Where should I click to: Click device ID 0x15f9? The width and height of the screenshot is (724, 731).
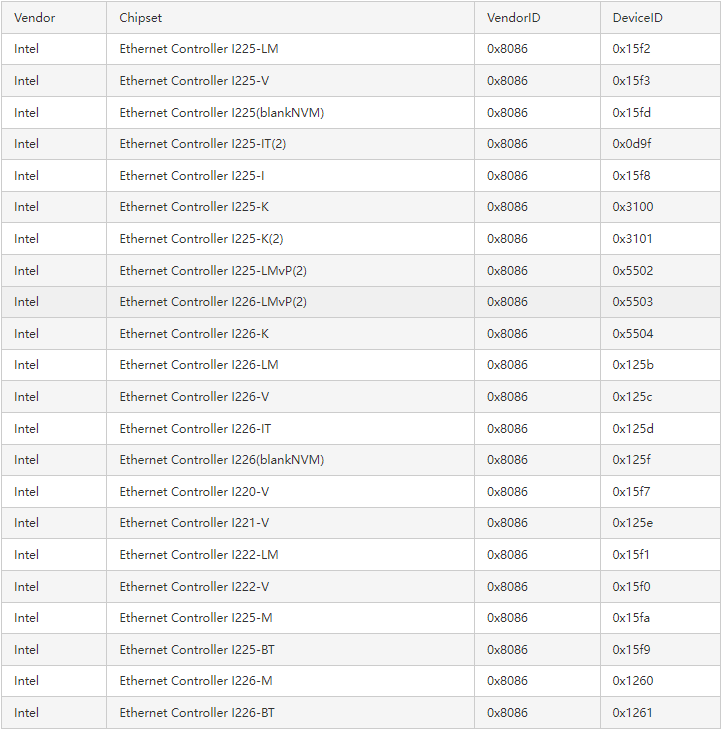(631, 649)
